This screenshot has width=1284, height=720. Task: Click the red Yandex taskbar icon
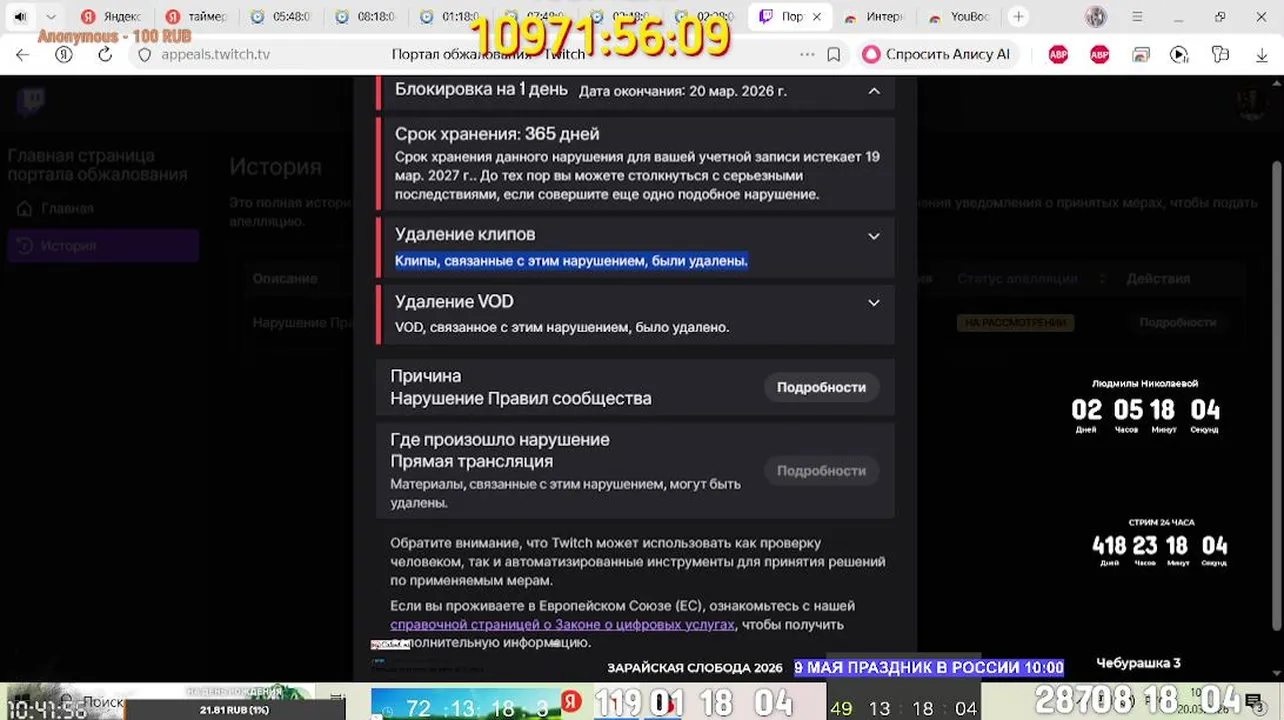(571, 701)
